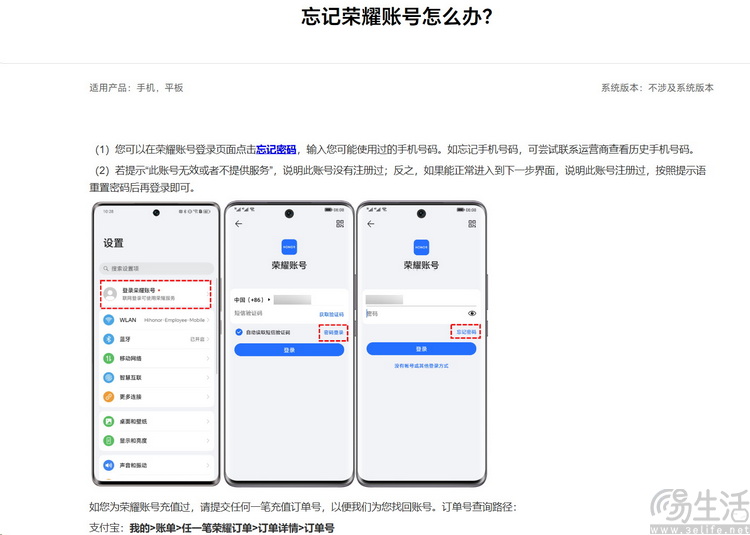
Task: Click the 设置 heading on settings screen
Action: click(x=113, y=243)
